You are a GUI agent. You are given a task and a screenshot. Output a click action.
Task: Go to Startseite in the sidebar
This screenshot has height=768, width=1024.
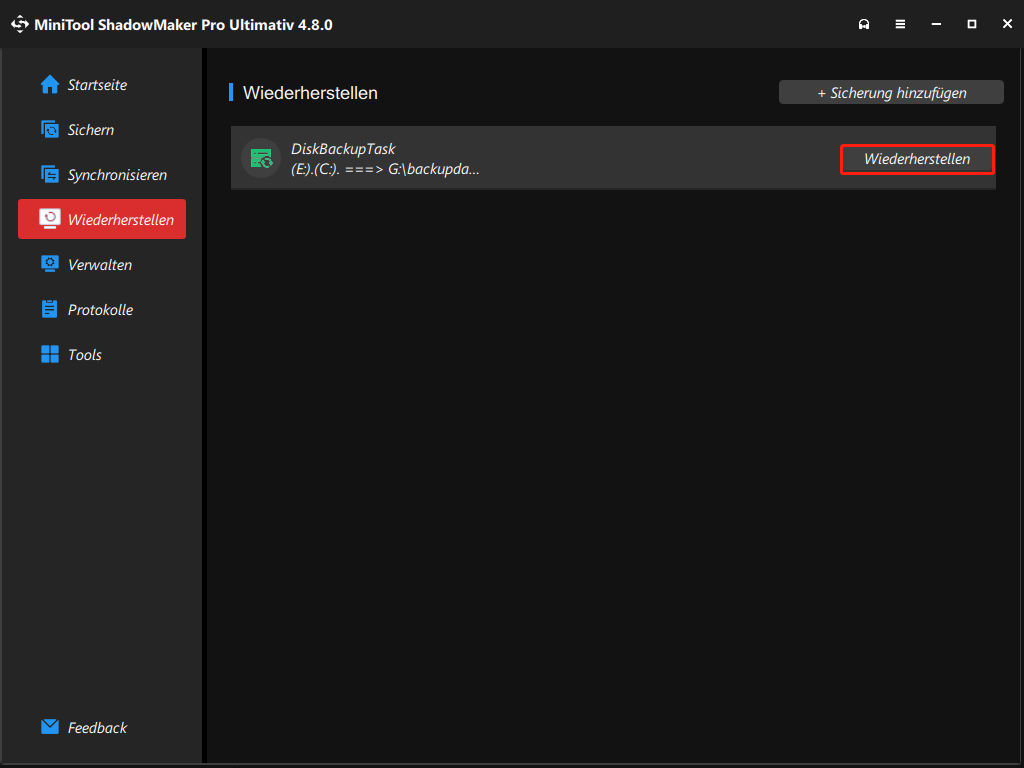tap(97, 85)
